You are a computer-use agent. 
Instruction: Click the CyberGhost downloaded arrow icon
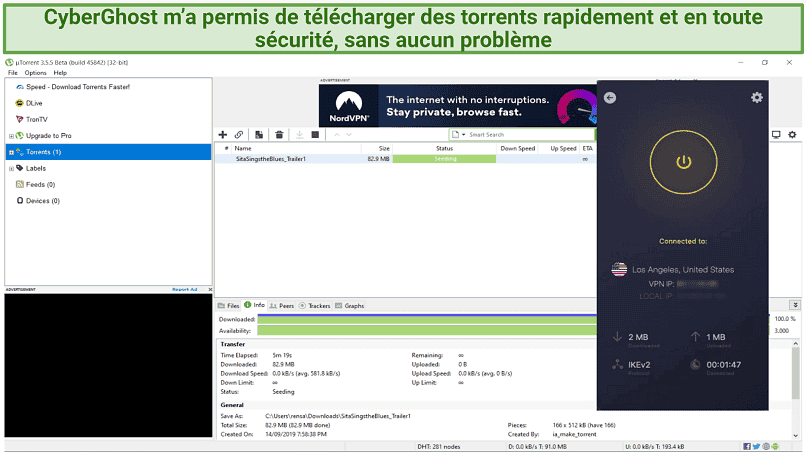tap(617, 337)
